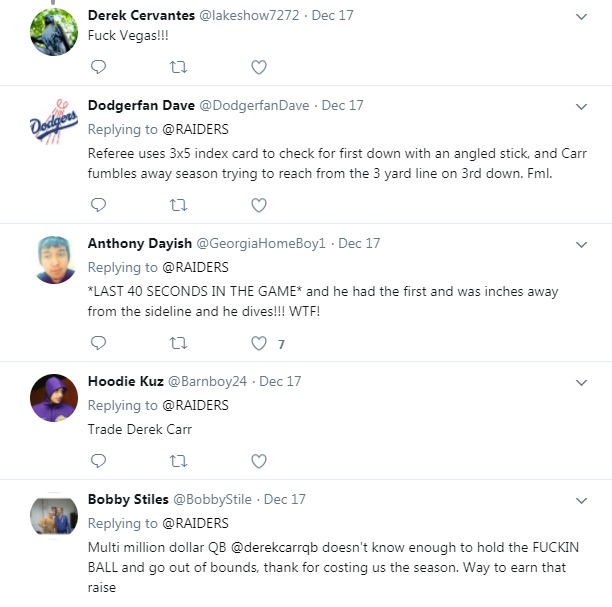The height and width of the screenshot is (607, 612).
Task: Retweet Hoodie Kuz's Trade Derek Carr tweet
Action: tap(178, 461)
